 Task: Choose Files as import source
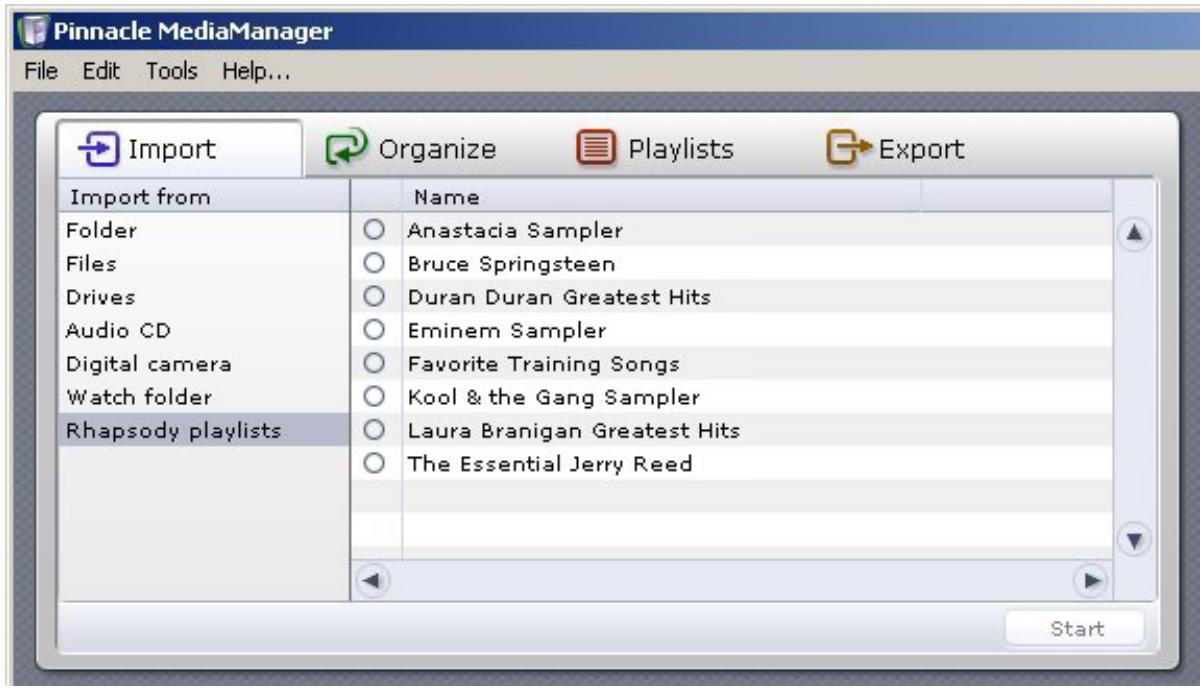point(204,264)
